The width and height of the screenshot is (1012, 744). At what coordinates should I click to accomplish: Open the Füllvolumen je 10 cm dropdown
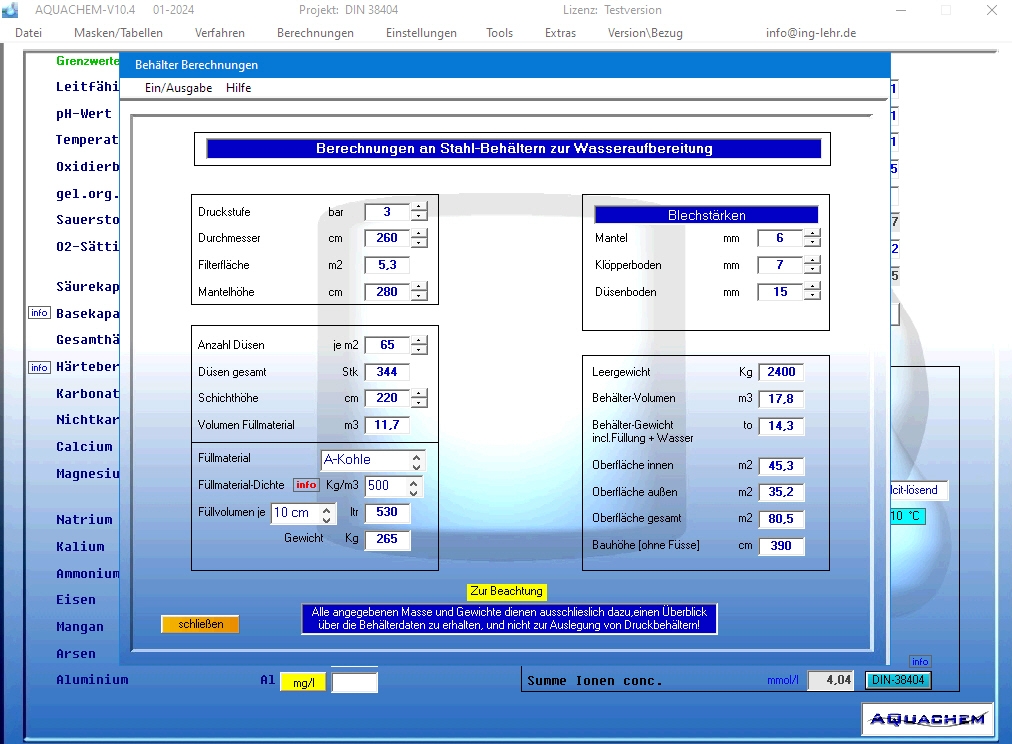pyautogui.click(x=327, y=513)
